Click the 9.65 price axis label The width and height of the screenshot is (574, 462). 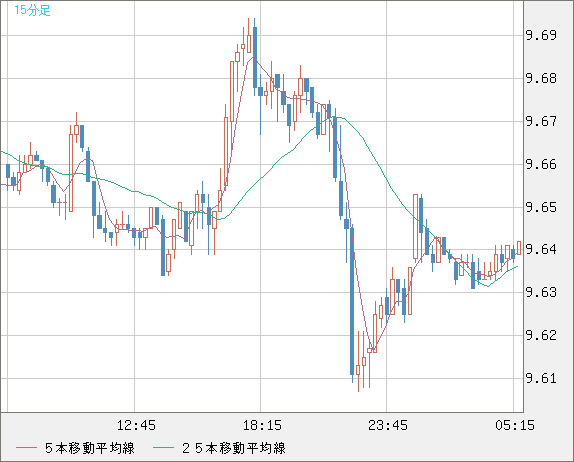541,208
